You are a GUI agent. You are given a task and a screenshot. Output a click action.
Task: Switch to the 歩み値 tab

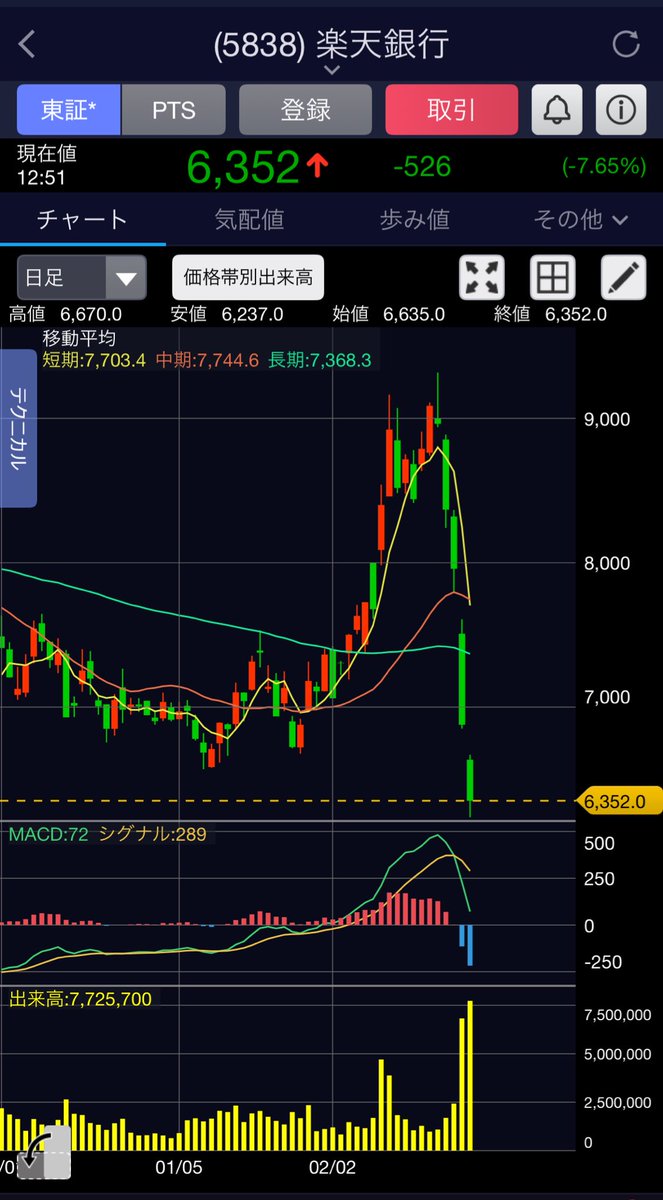click(415, 219)
